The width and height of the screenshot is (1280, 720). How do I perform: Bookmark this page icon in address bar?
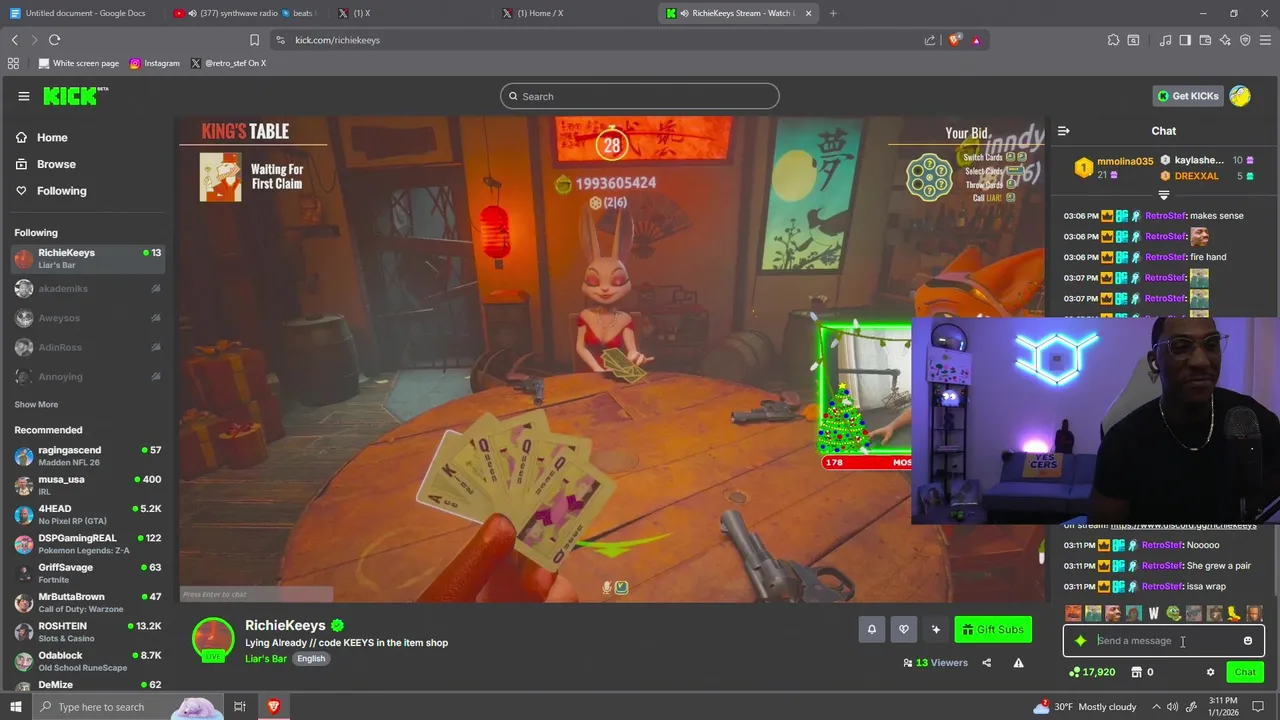tap(254, 40)
